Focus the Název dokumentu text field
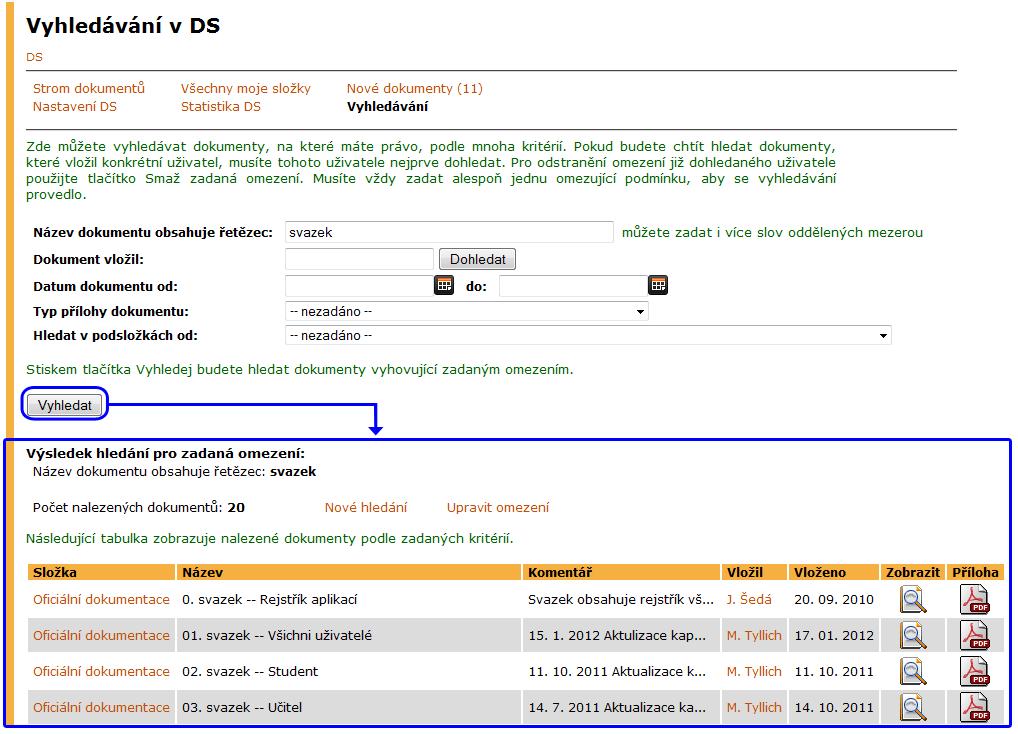This screenshot has height=734, width=1018. tap(449, 232)
